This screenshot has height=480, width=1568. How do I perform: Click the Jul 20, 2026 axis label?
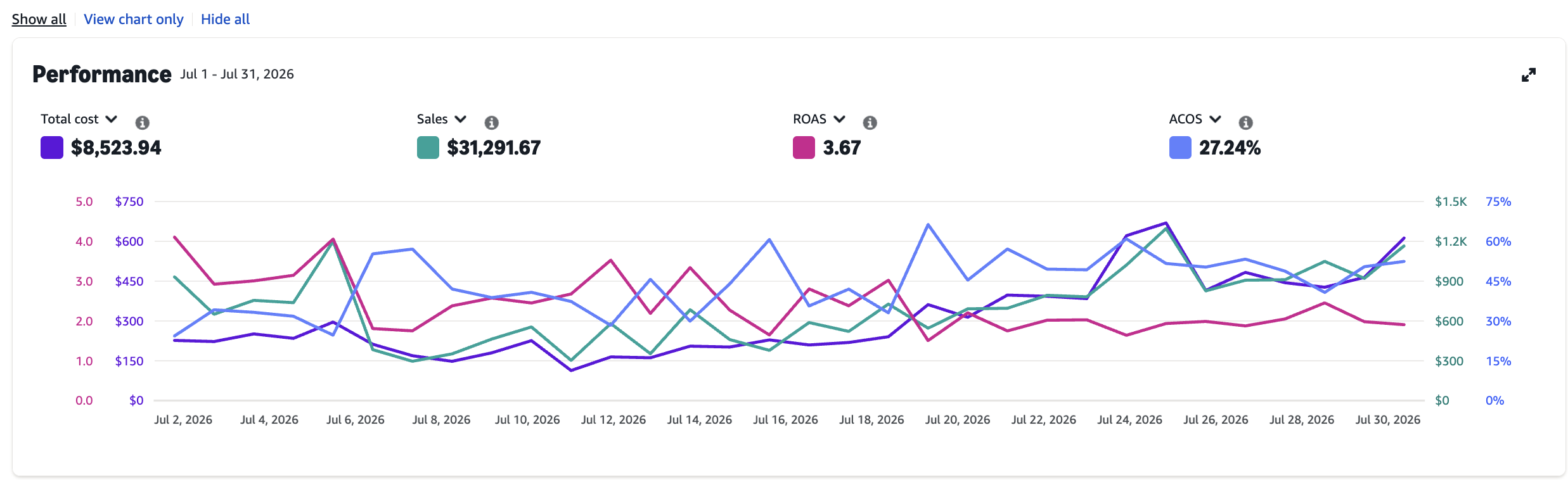pyautogui.click(x=957, y=419)
